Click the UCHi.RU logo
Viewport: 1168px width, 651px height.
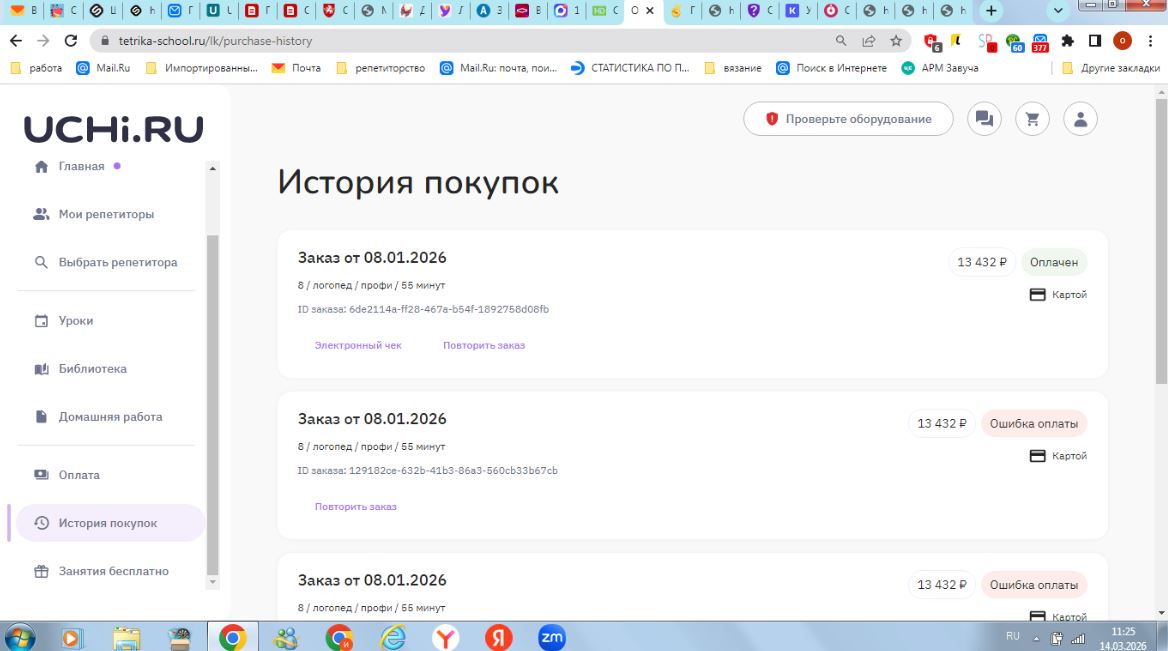(x=113, y=129)
